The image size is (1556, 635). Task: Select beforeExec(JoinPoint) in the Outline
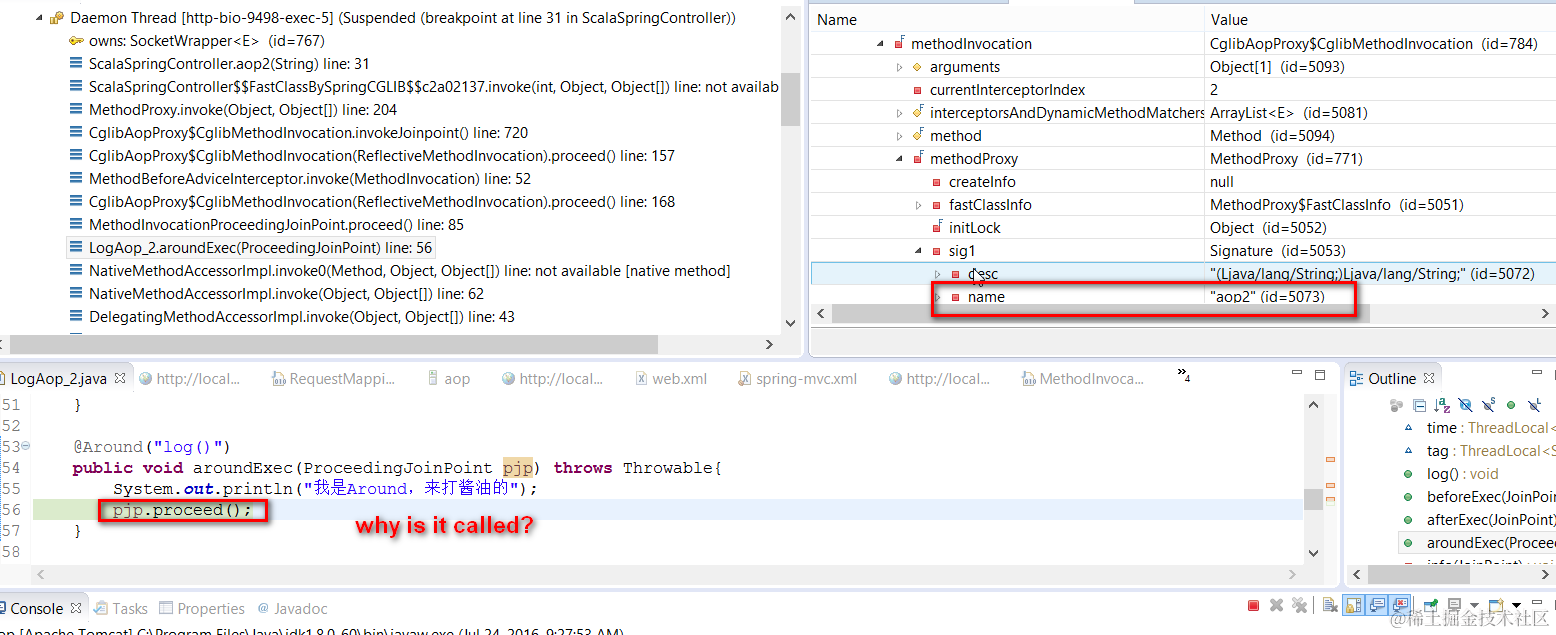pyautogui.click(x=1479, y=497)
